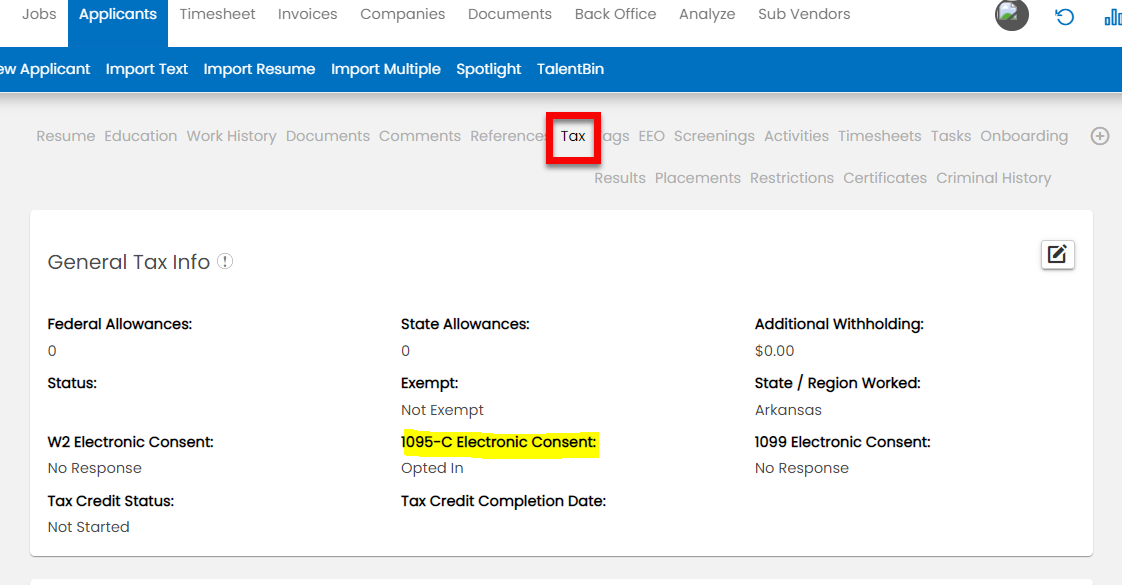This screenshot has height=585, width=1122.
Task: Open the Invoices menu
Action: coord(307,14)
